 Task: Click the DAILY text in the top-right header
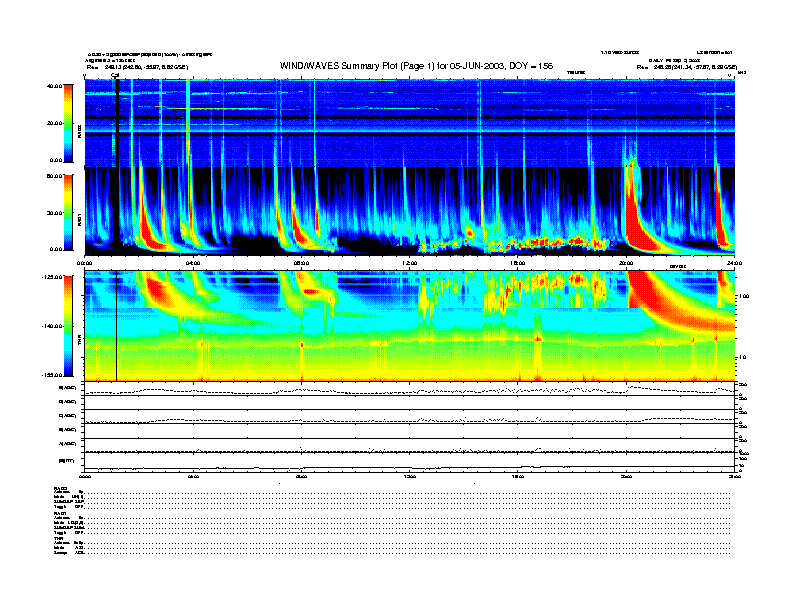[x=656, y=60]
